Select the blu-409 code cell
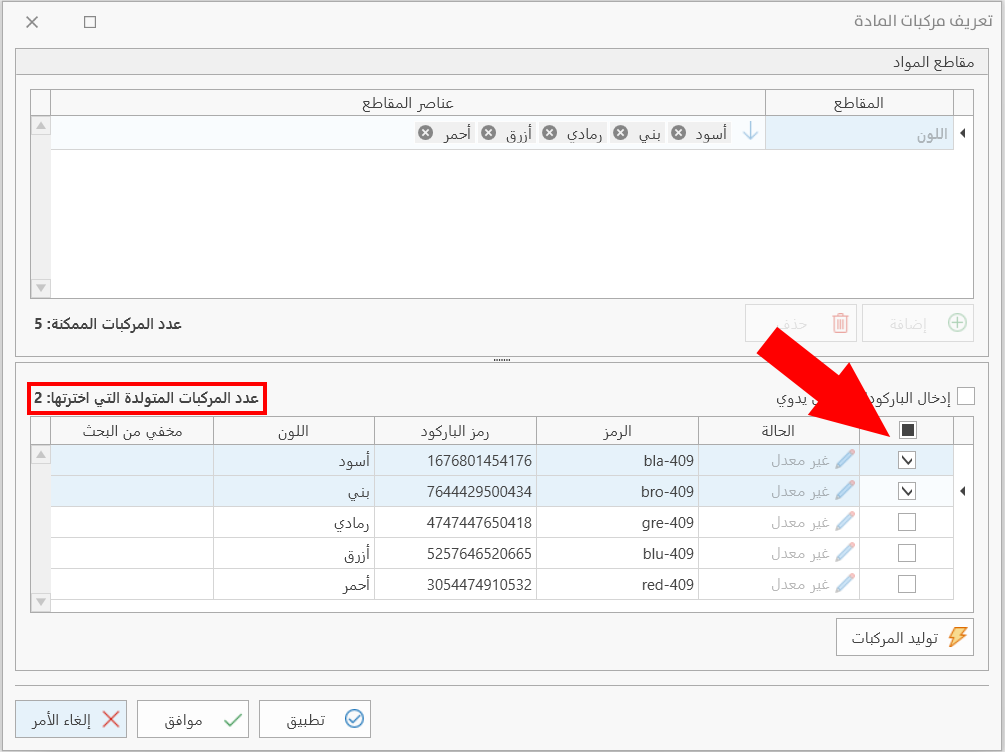1005x752 pixels. point(617,553)
